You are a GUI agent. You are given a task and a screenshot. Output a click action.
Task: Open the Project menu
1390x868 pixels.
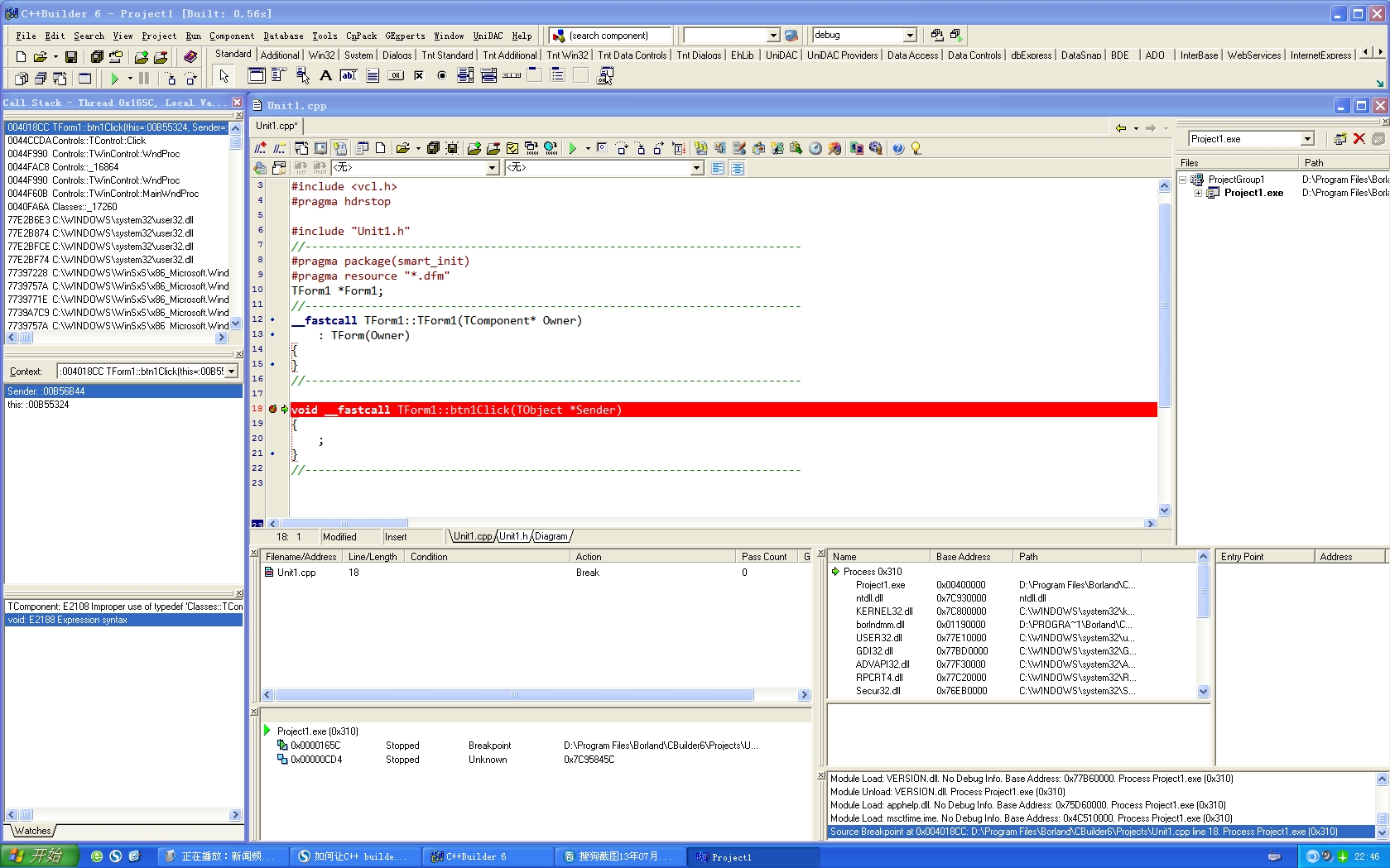[x=159, y=36]
